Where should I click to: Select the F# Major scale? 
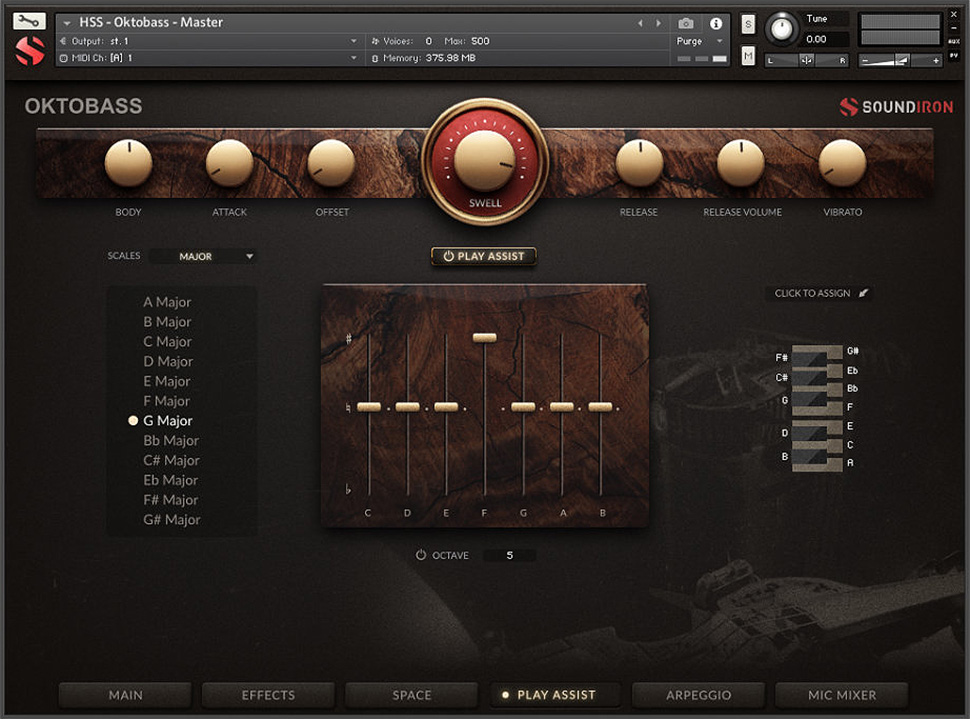171,500
